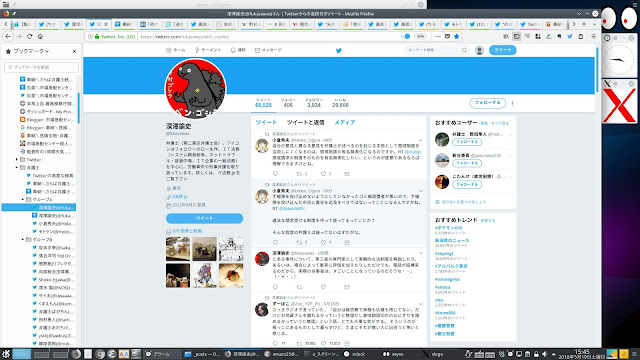Toggle the sidebar icon in Firefox toolbar
The image size is (640, 360).
[517, 36]
